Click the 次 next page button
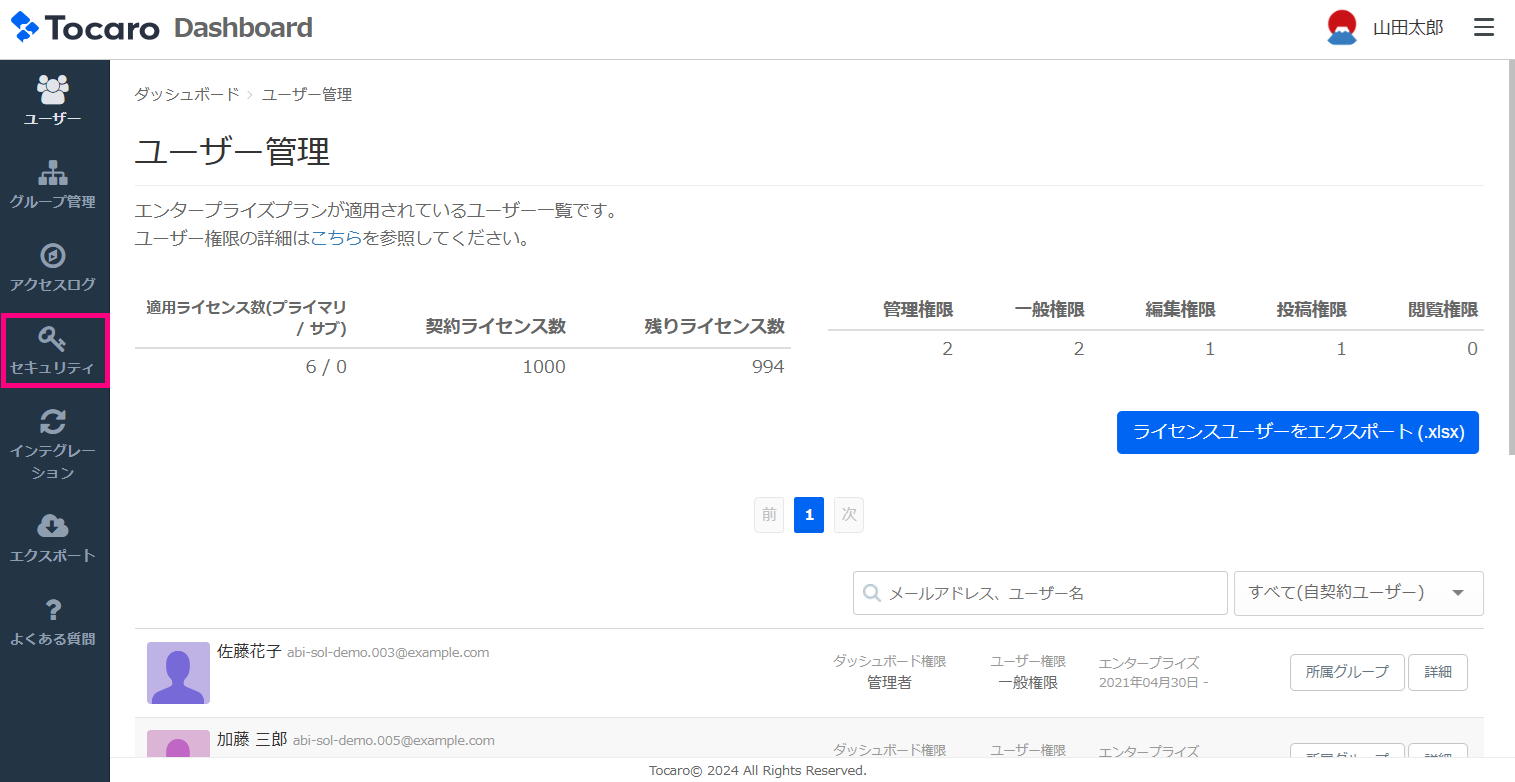The width and height of the screenshot is (1515, 782). click(848, 515)
